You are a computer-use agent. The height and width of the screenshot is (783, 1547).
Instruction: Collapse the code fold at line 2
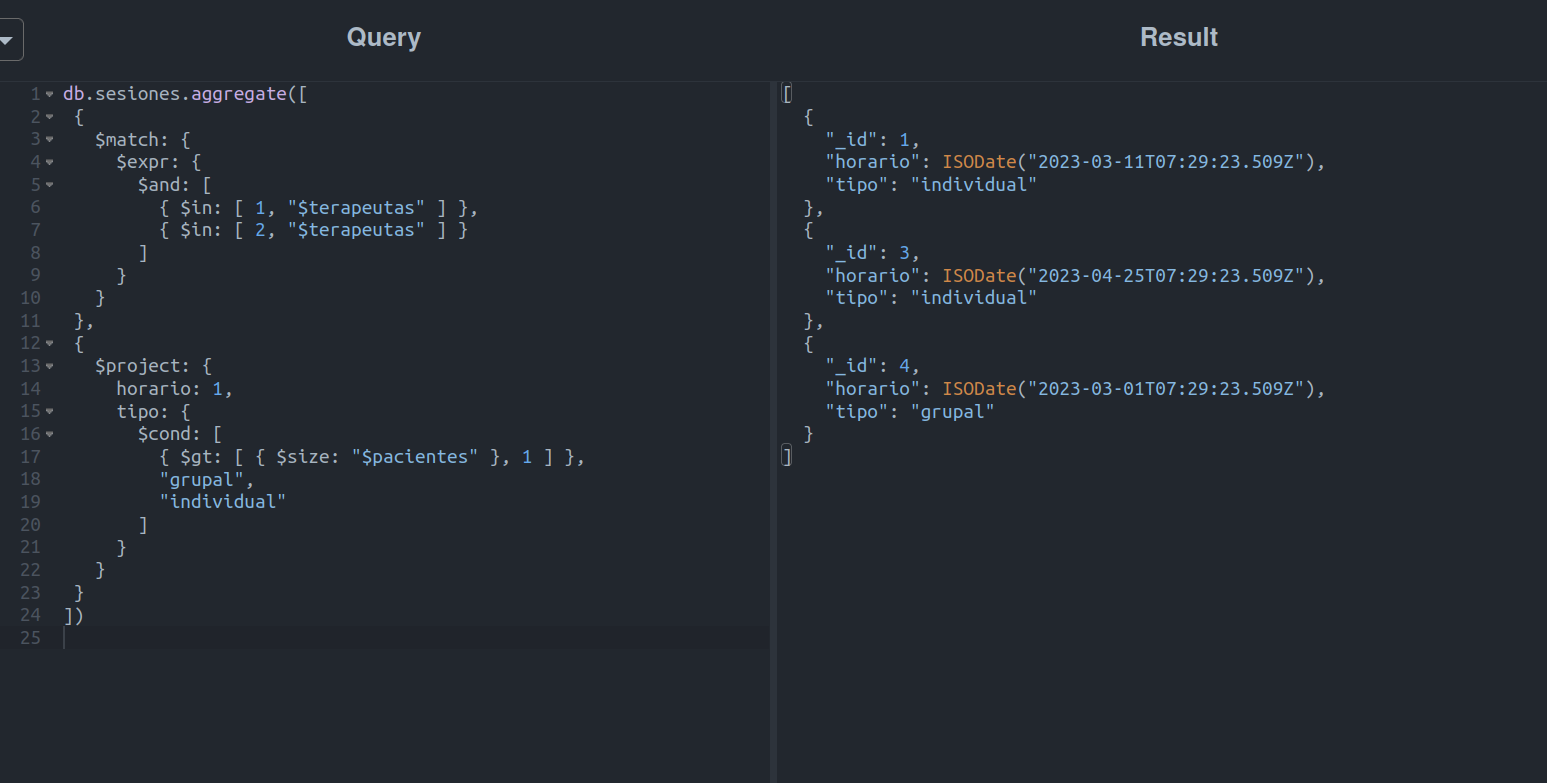tap(49, 117)
